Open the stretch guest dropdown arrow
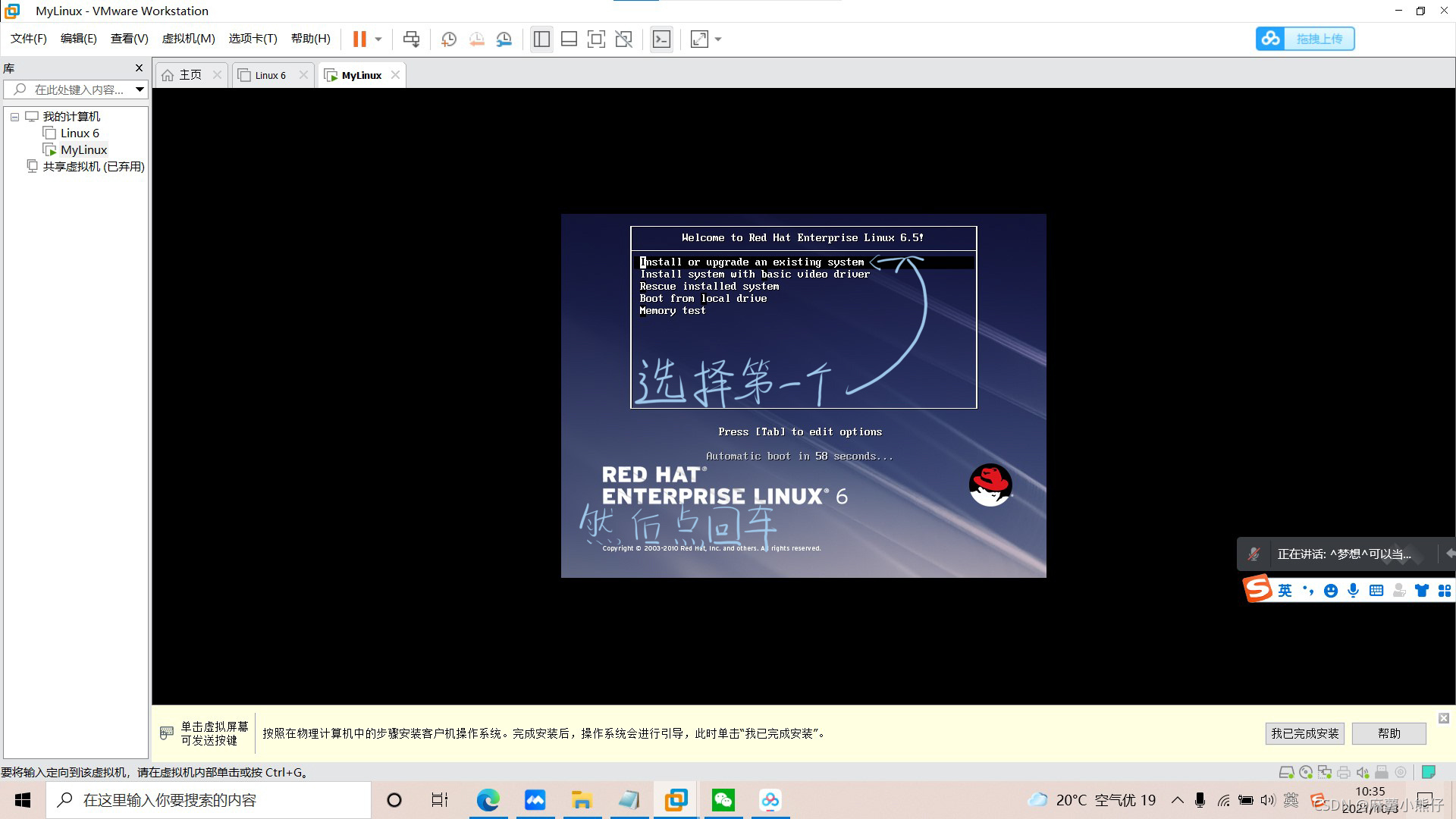Viewport: 1456px width, 819px height. 718,39
